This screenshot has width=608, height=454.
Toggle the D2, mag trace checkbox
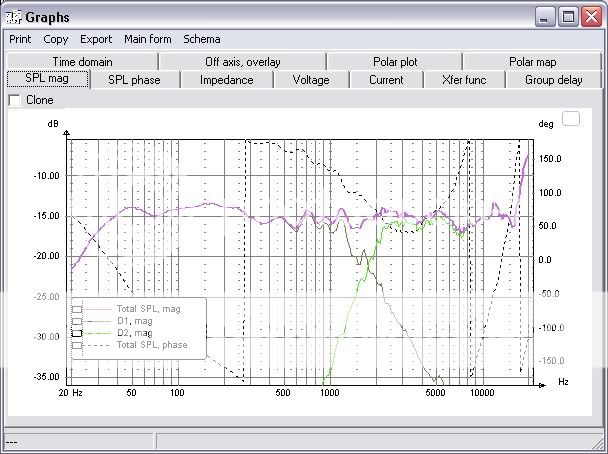[77, 333]
